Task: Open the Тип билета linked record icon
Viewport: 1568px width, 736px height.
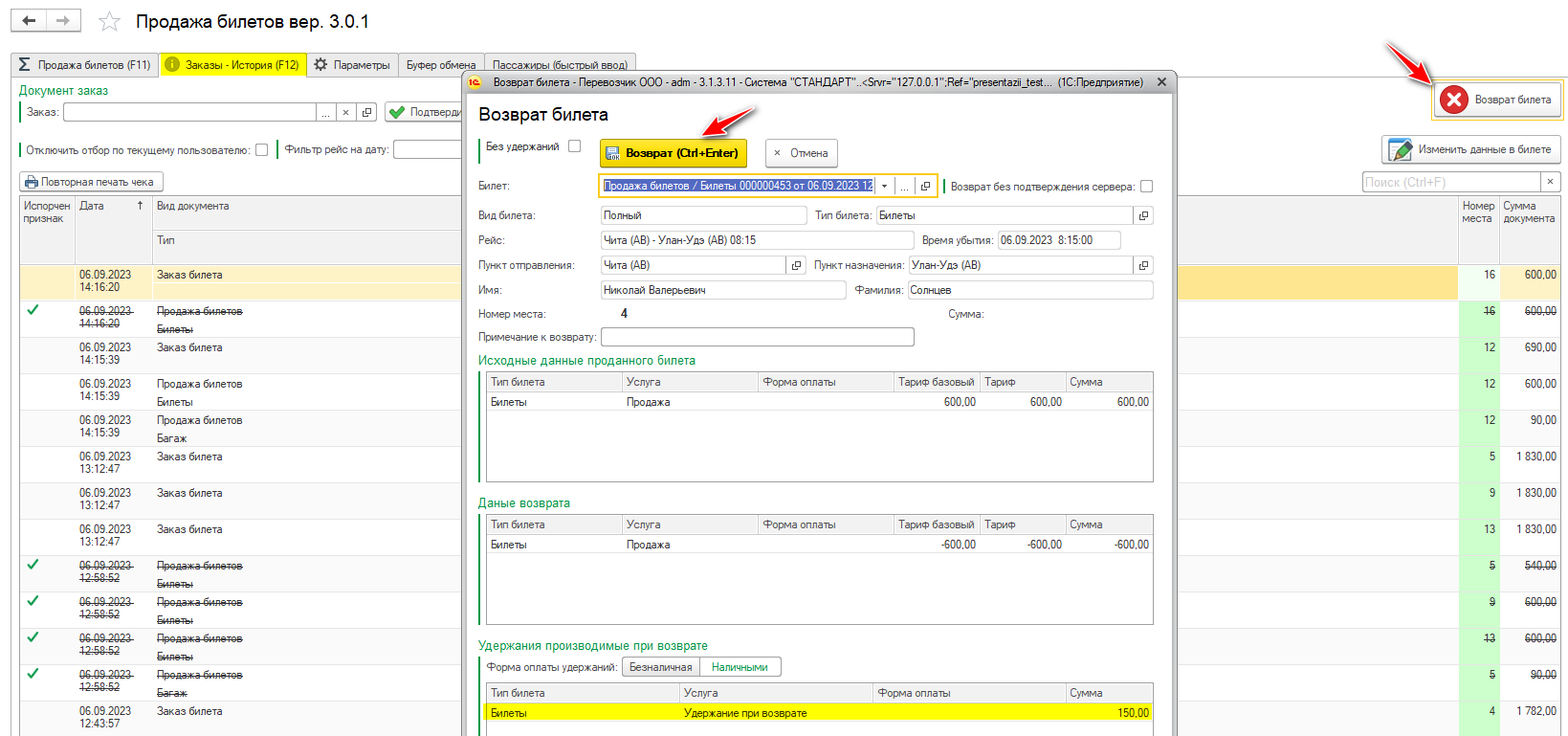Action: coord(1143,215)
